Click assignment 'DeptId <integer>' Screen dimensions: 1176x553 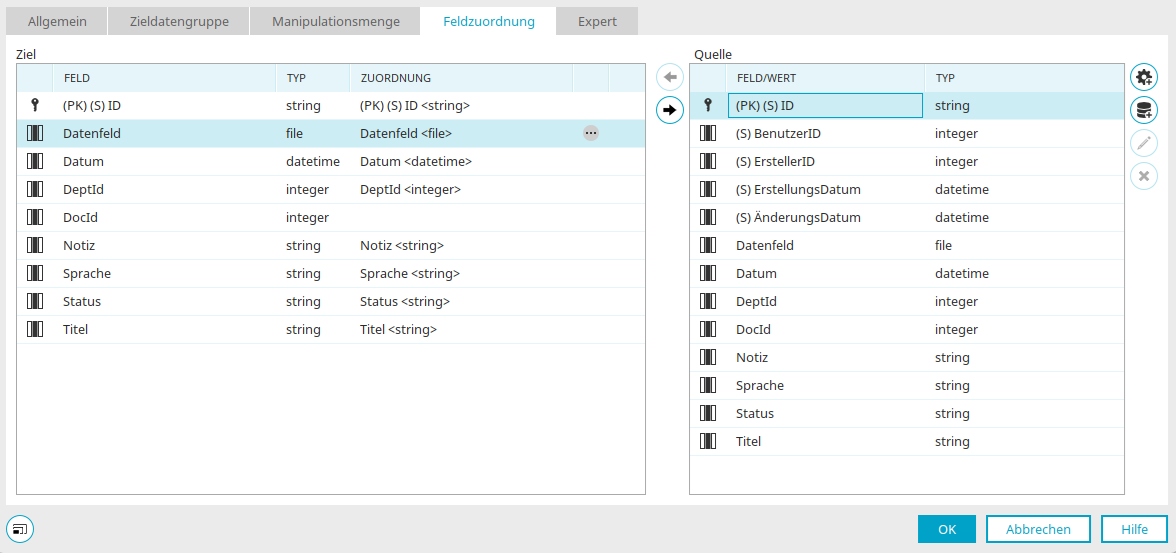point(411,190)
